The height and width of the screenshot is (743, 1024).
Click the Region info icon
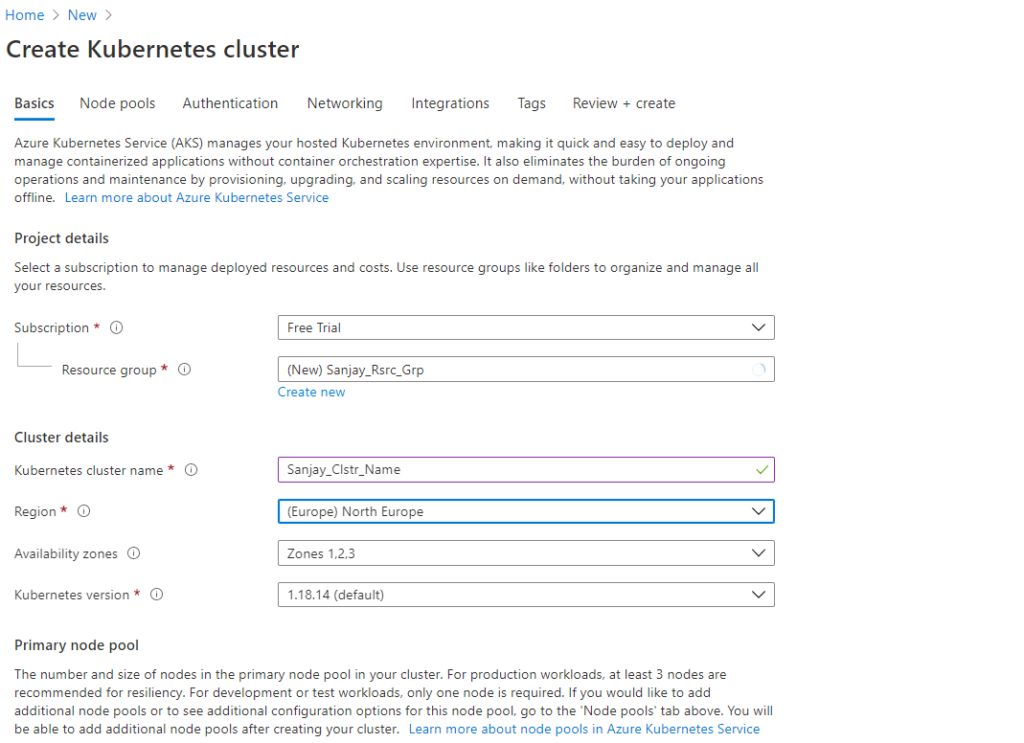coord(84,511)
